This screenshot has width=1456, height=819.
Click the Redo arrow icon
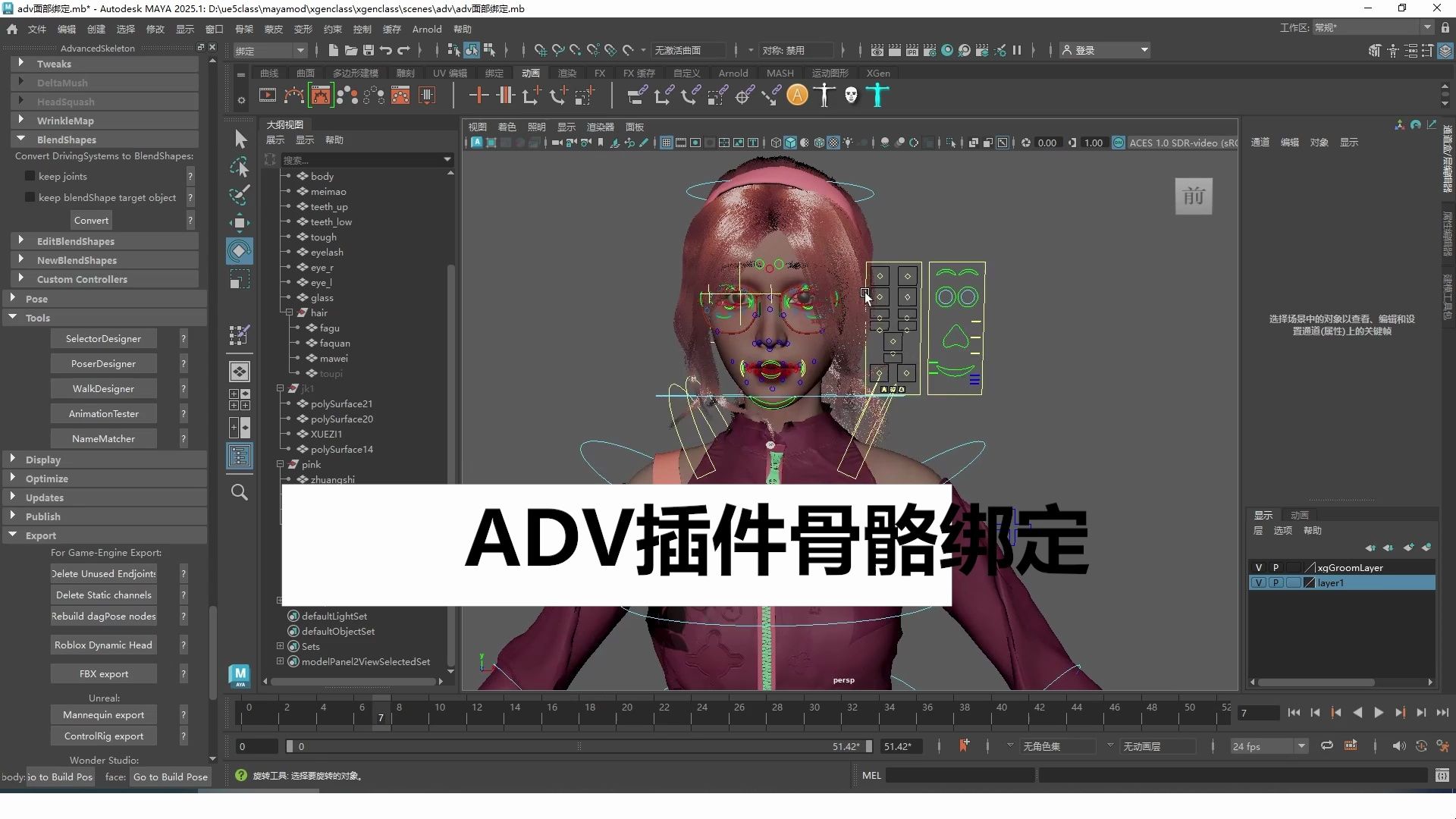pyautogui.click(x=403, y=50)
